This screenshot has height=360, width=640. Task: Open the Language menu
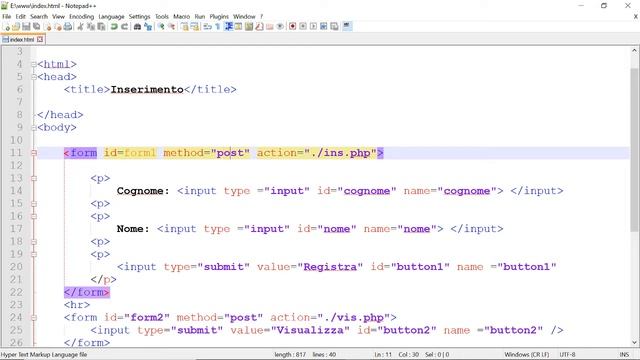pos(111,17)
